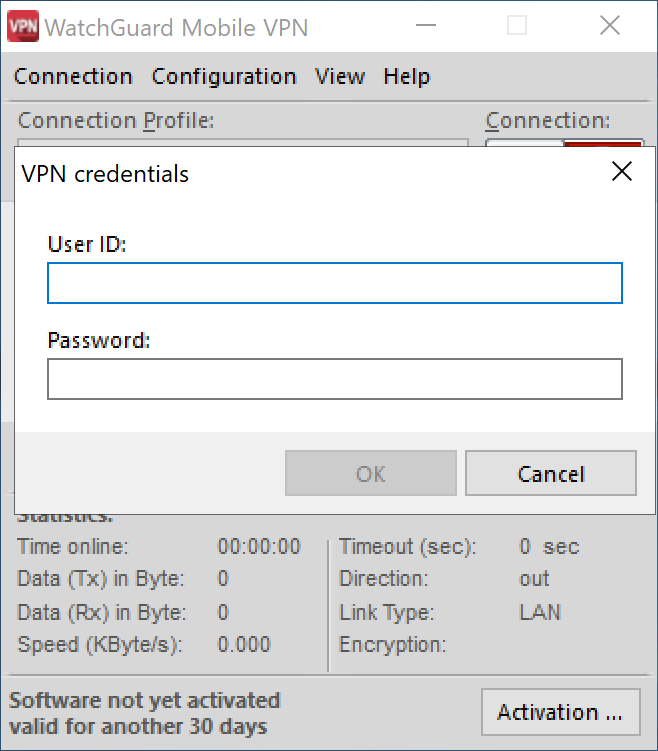Screen dimensions: 658x751
Task: Click the red VPN icon in title bar
Action: pos(22,26)
